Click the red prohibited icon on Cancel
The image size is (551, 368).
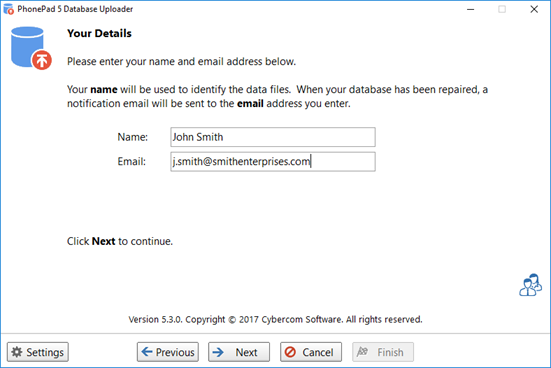point(290,352)
